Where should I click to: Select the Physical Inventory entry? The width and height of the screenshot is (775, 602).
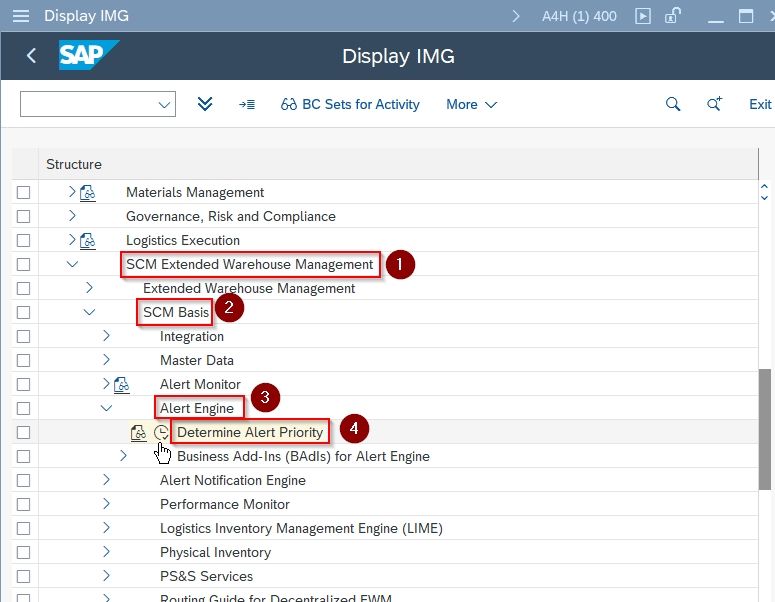click(215, 553)
